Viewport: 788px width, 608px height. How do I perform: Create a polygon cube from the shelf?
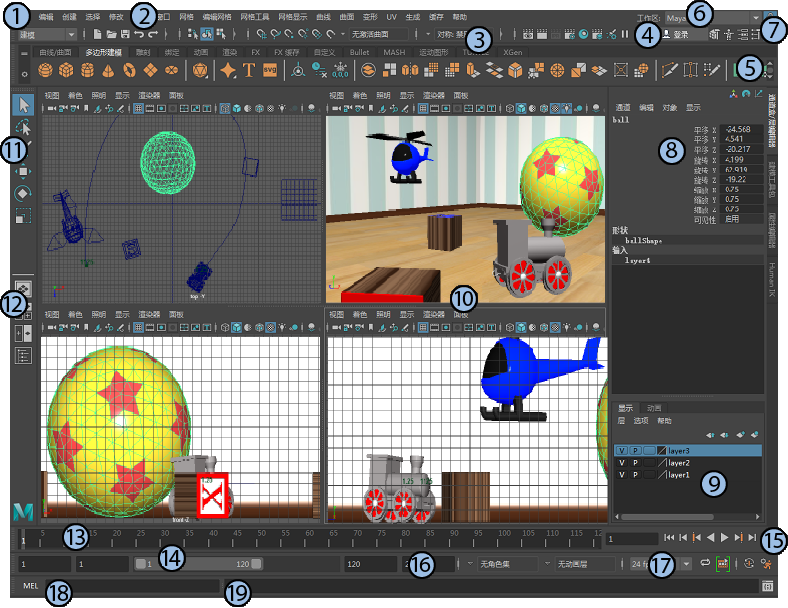(66, 70)
